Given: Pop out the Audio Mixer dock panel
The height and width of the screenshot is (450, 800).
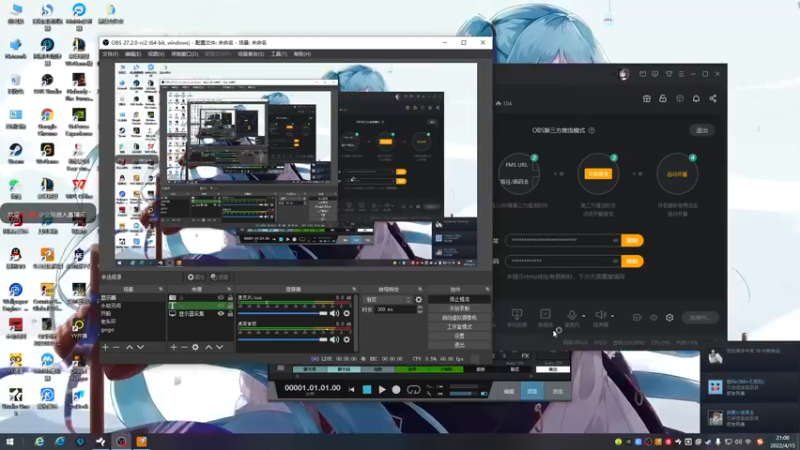Looking at the screenshot, I should 354,289.
